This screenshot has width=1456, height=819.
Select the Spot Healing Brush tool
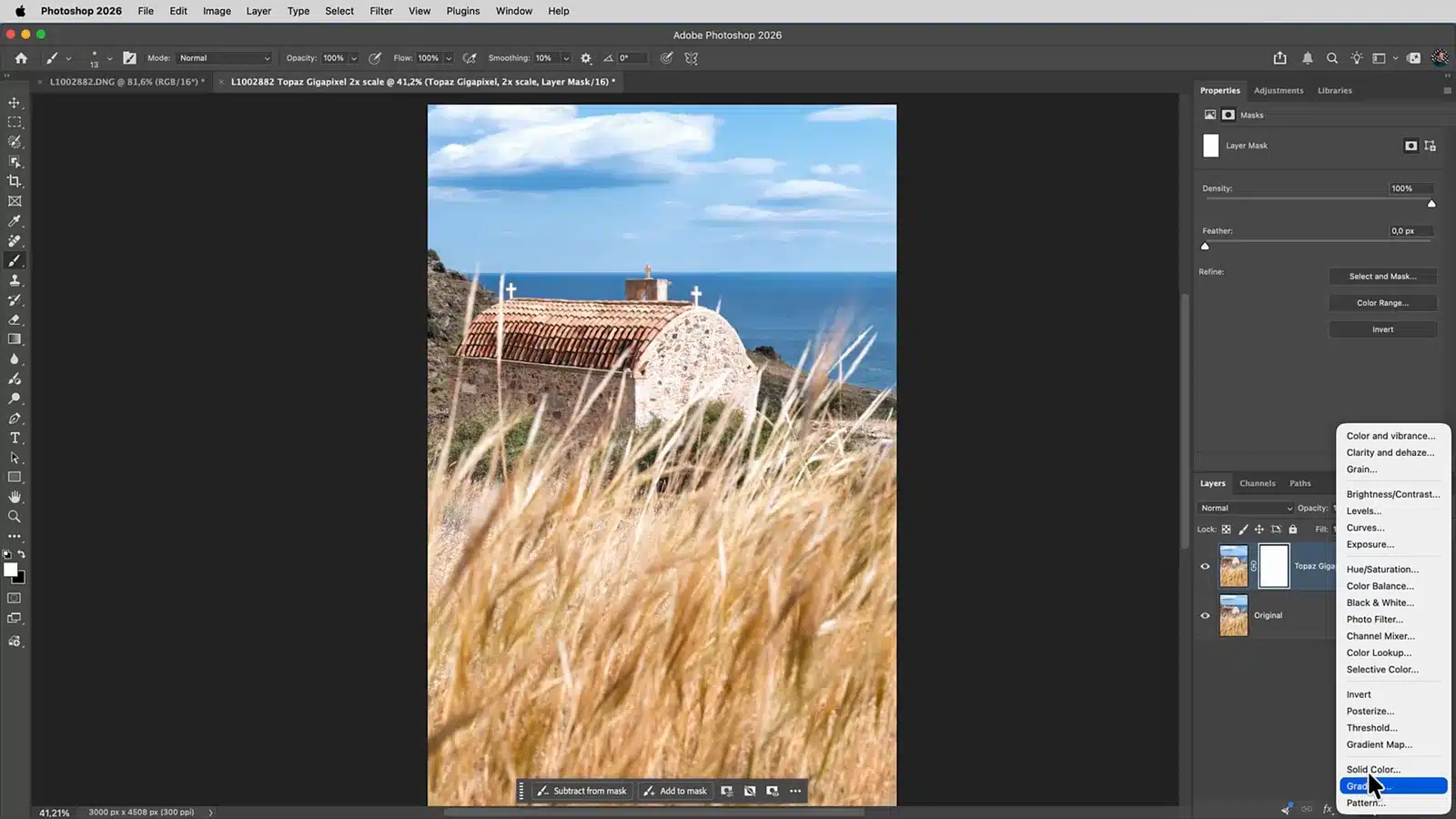(x=15, y=241)
